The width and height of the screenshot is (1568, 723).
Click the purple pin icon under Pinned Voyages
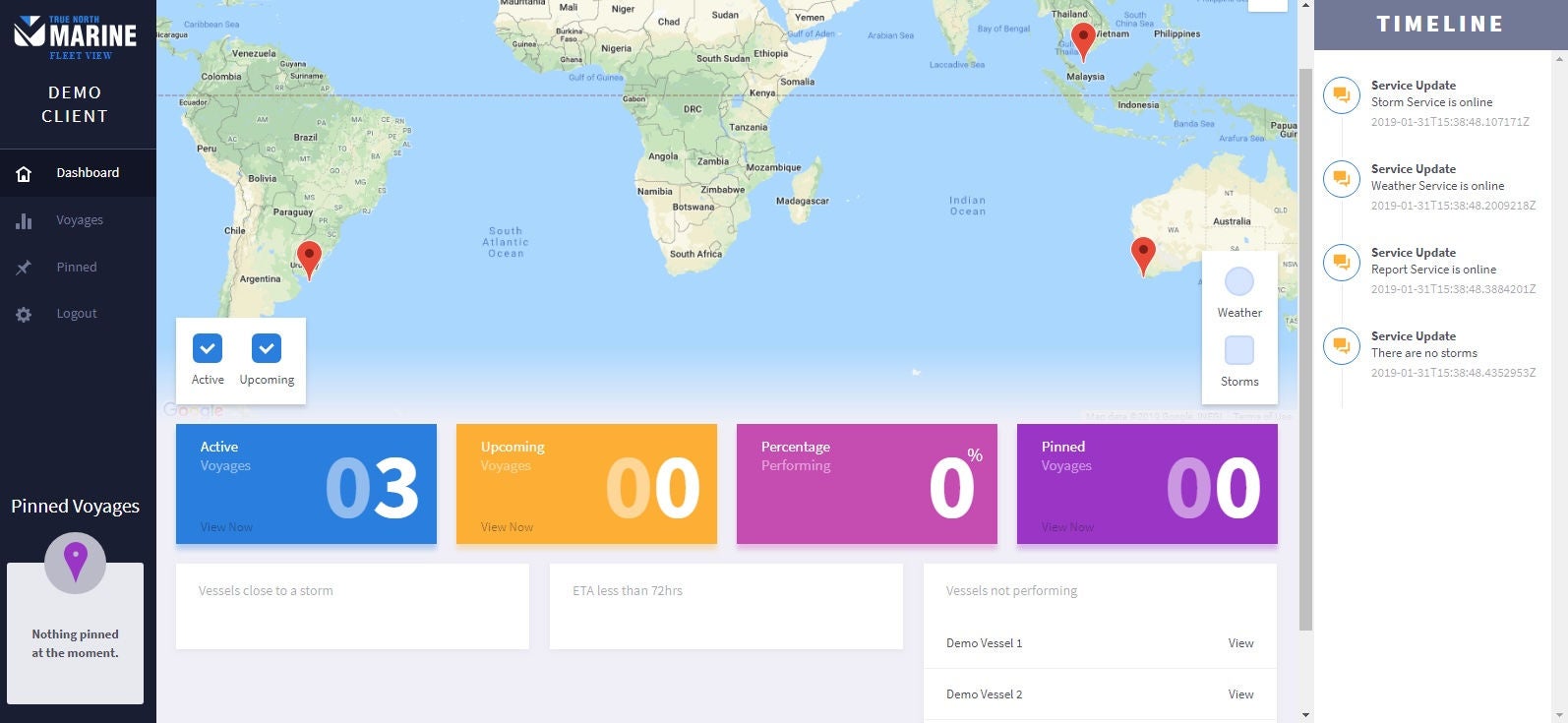(76, 563)
